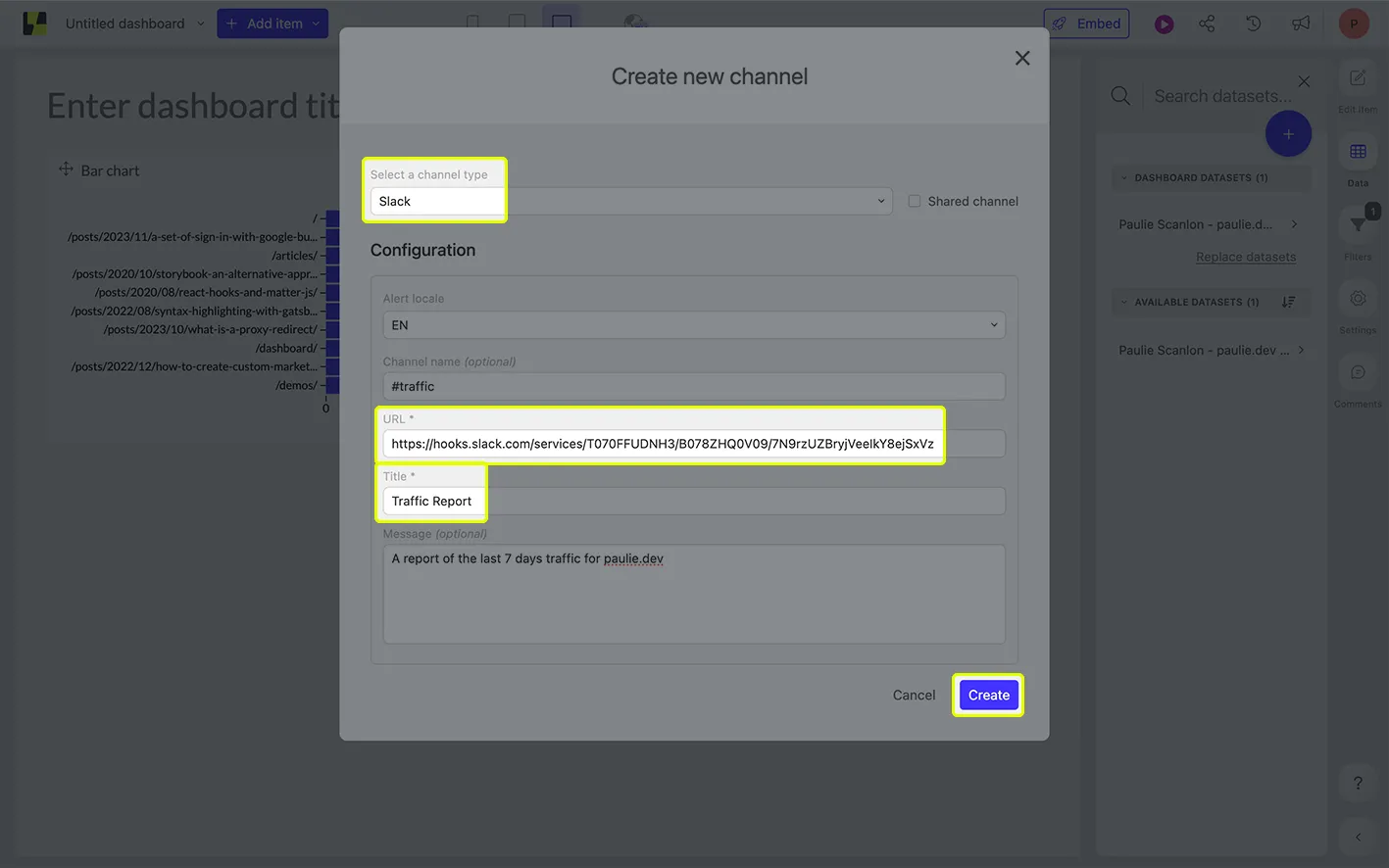Collapse the Available Datasets section
Image resolution: width=1389 pixels, height=868 pixels.
(x=1124, y=303)
